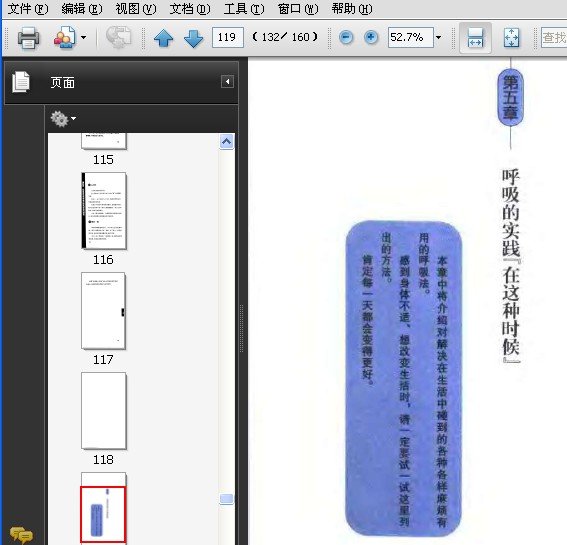Toggle the fit full page view
This screenshot has height=545, width=567.
(x=511, y=38)
